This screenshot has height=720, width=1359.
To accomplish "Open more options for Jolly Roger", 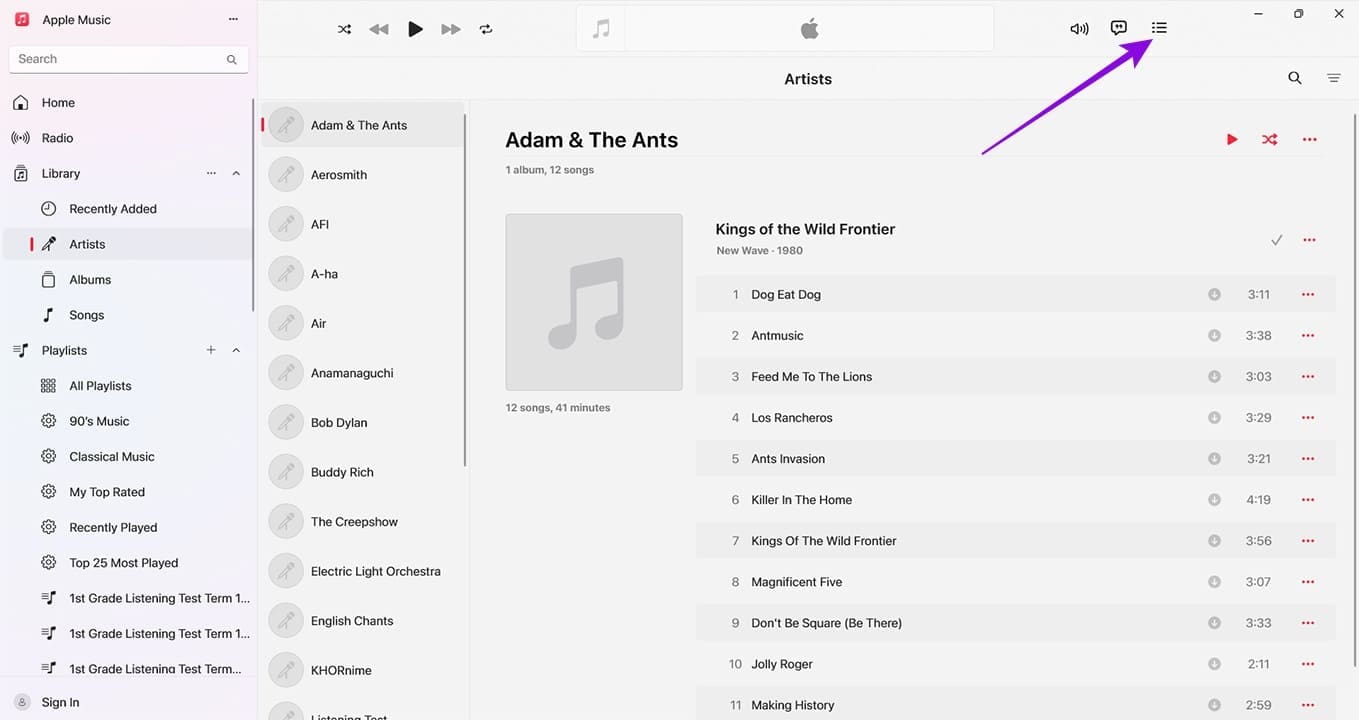I will pos(1308,664).
